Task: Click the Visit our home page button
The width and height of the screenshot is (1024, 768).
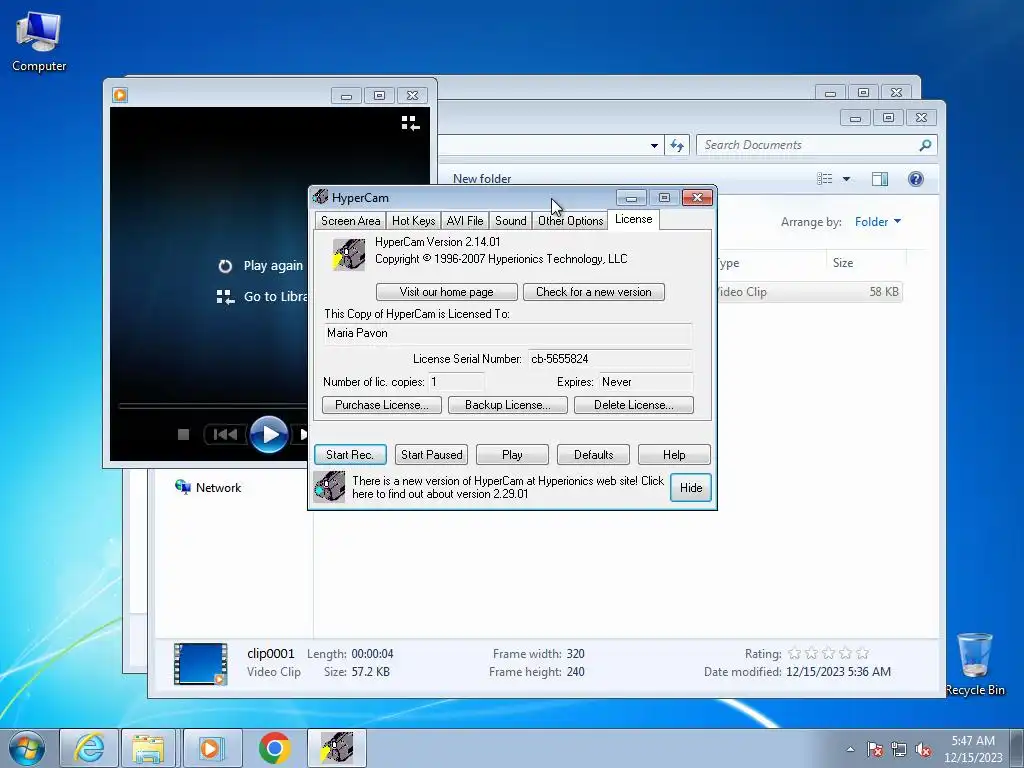Action: 447,292
